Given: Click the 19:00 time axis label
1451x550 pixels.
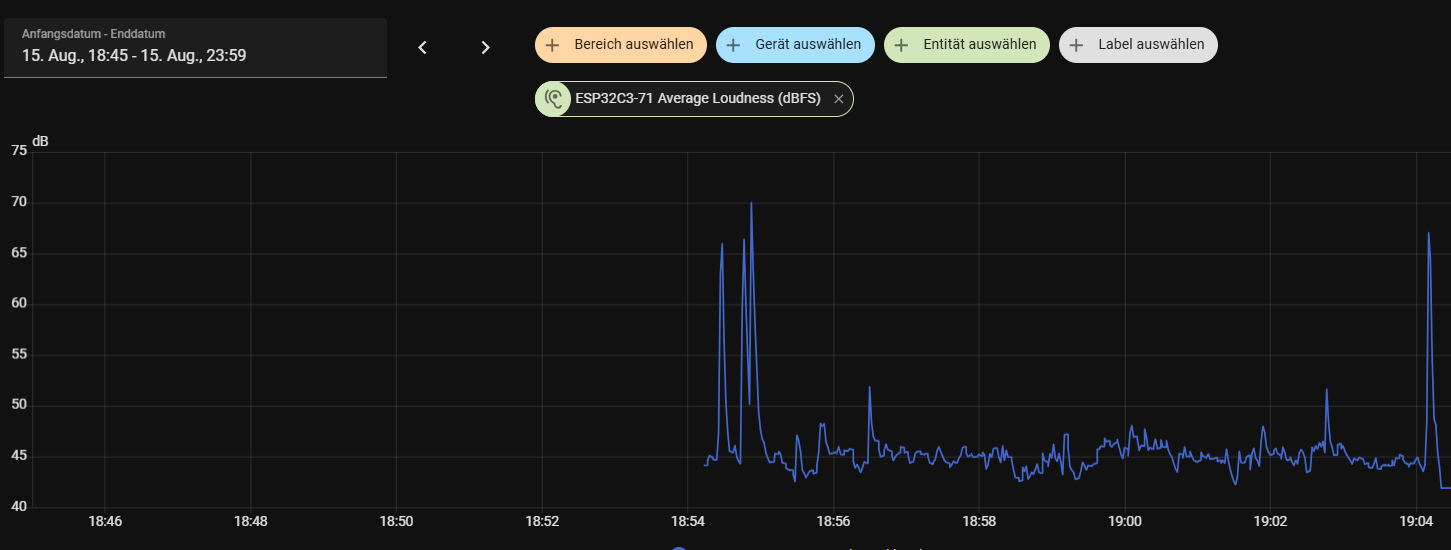Looking at the screenshot, I should click(1124, 521).
